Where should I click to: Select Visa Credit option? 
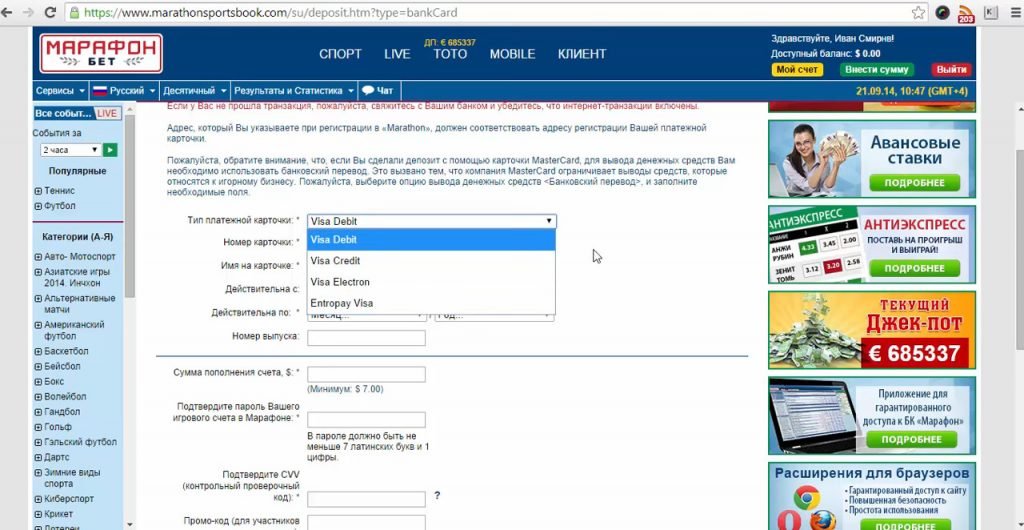click(x=432, y=261)
